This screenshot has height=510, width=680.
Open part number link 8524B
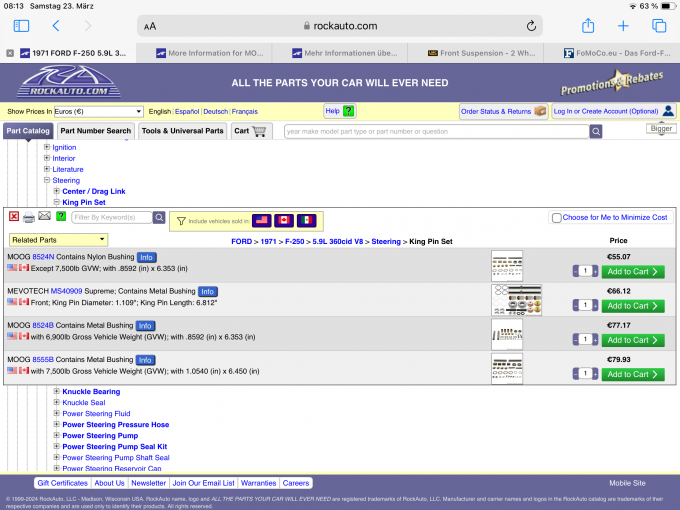click(x=43, y=325)
